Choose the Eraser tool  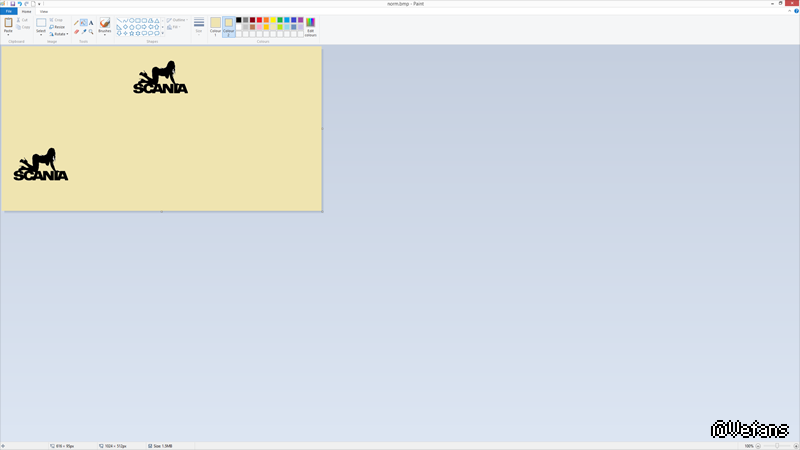click(x=76, y=31)
